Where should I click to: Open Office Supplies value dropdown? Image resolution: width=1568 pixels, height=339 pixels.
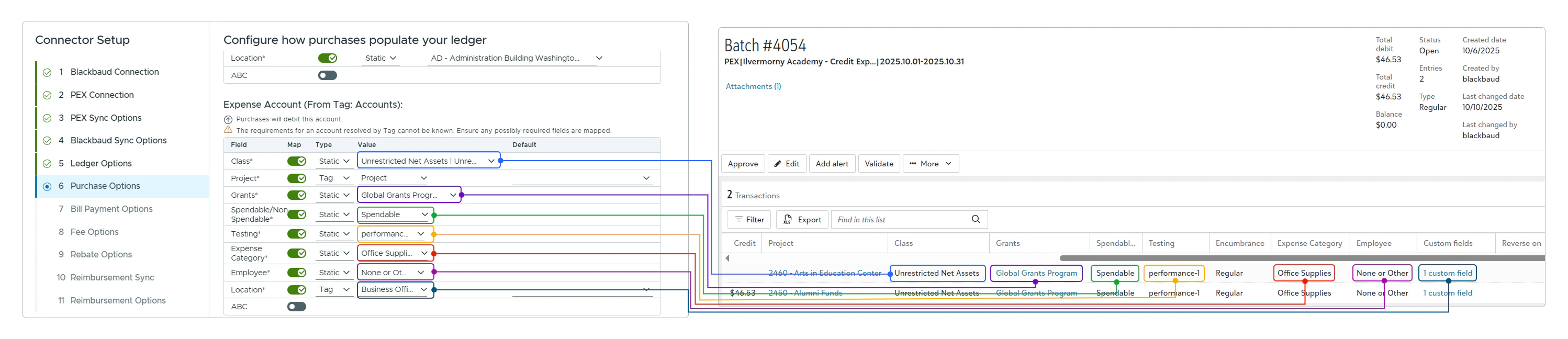(x=395, y=254)
